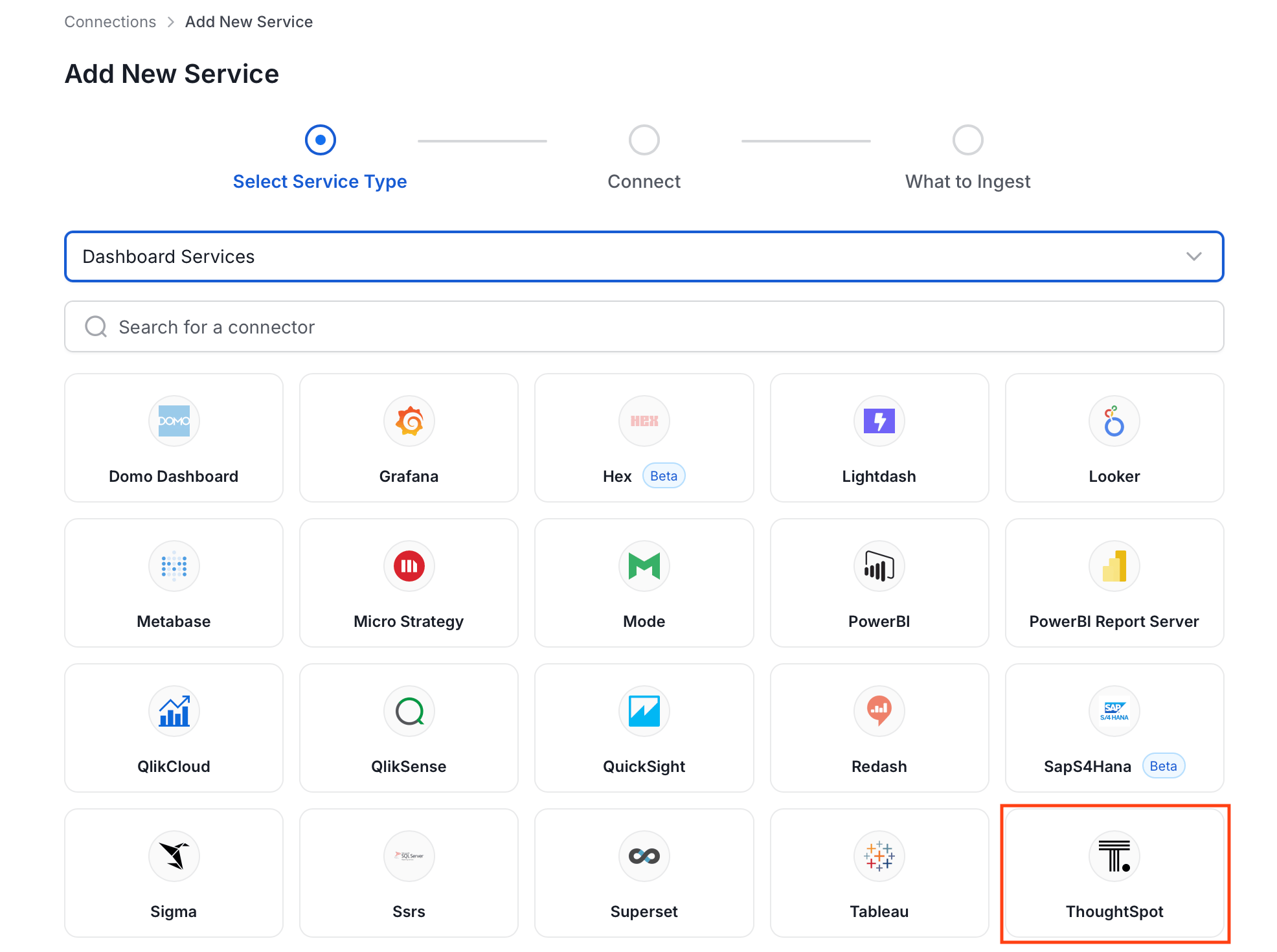Click the Mode card label
This screenshot has width=1277, height=952.
tap(644, 622)
